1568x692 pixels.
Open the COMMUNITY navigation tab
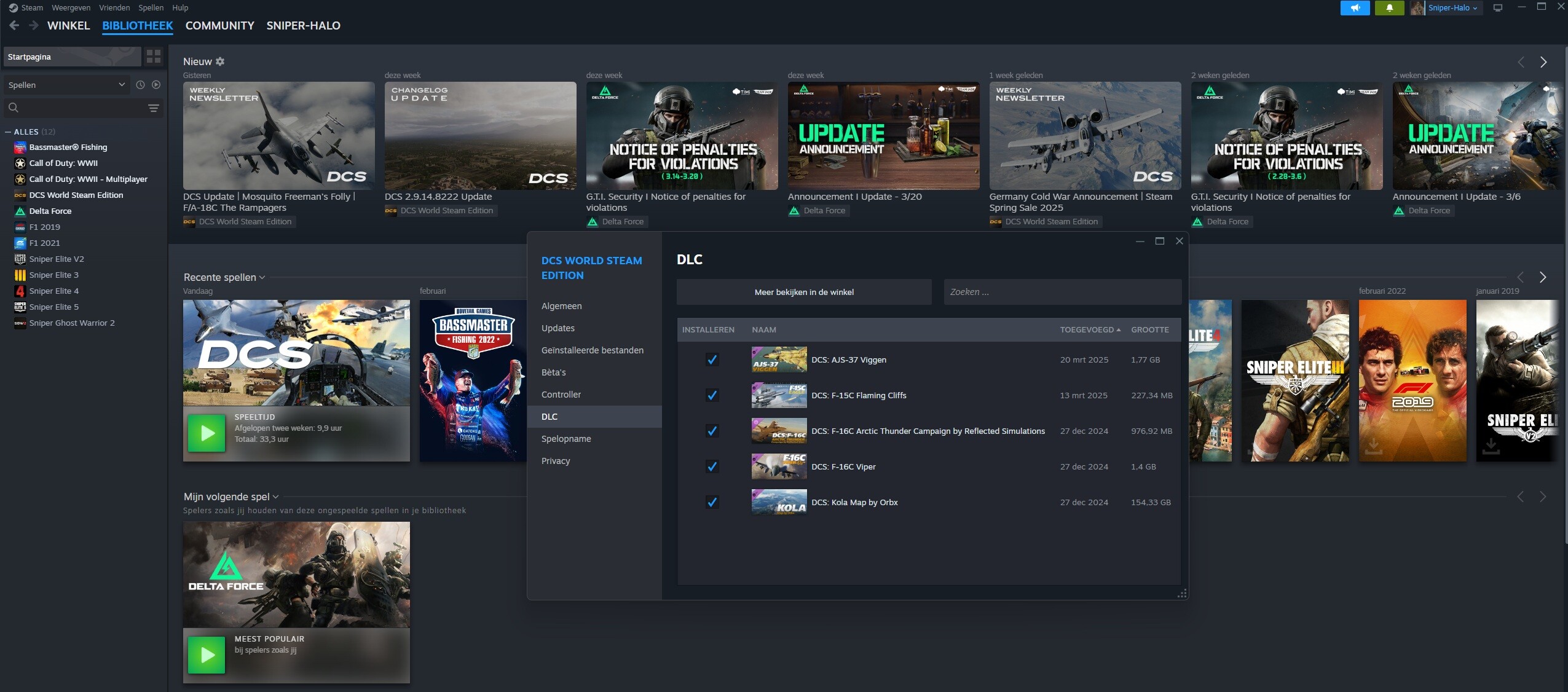click(x=219, y=26)
